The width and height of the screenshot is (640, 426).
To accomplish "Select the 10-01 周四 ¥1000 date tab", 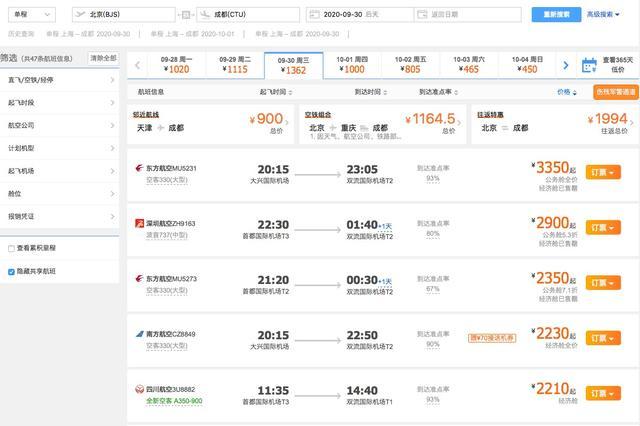I will (x=352, y=65).
